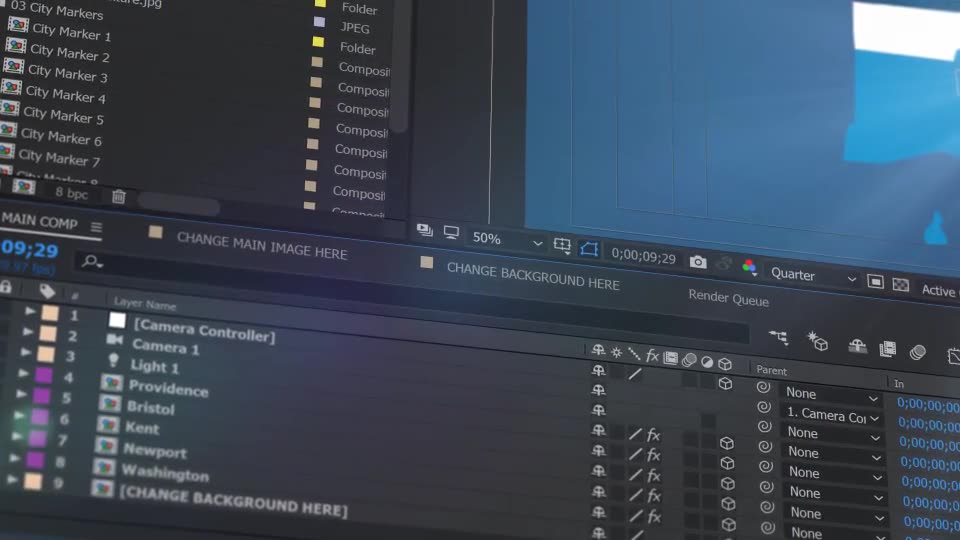Select the [CHANGE BACKGROUND HERE] layer

(233, 501)
